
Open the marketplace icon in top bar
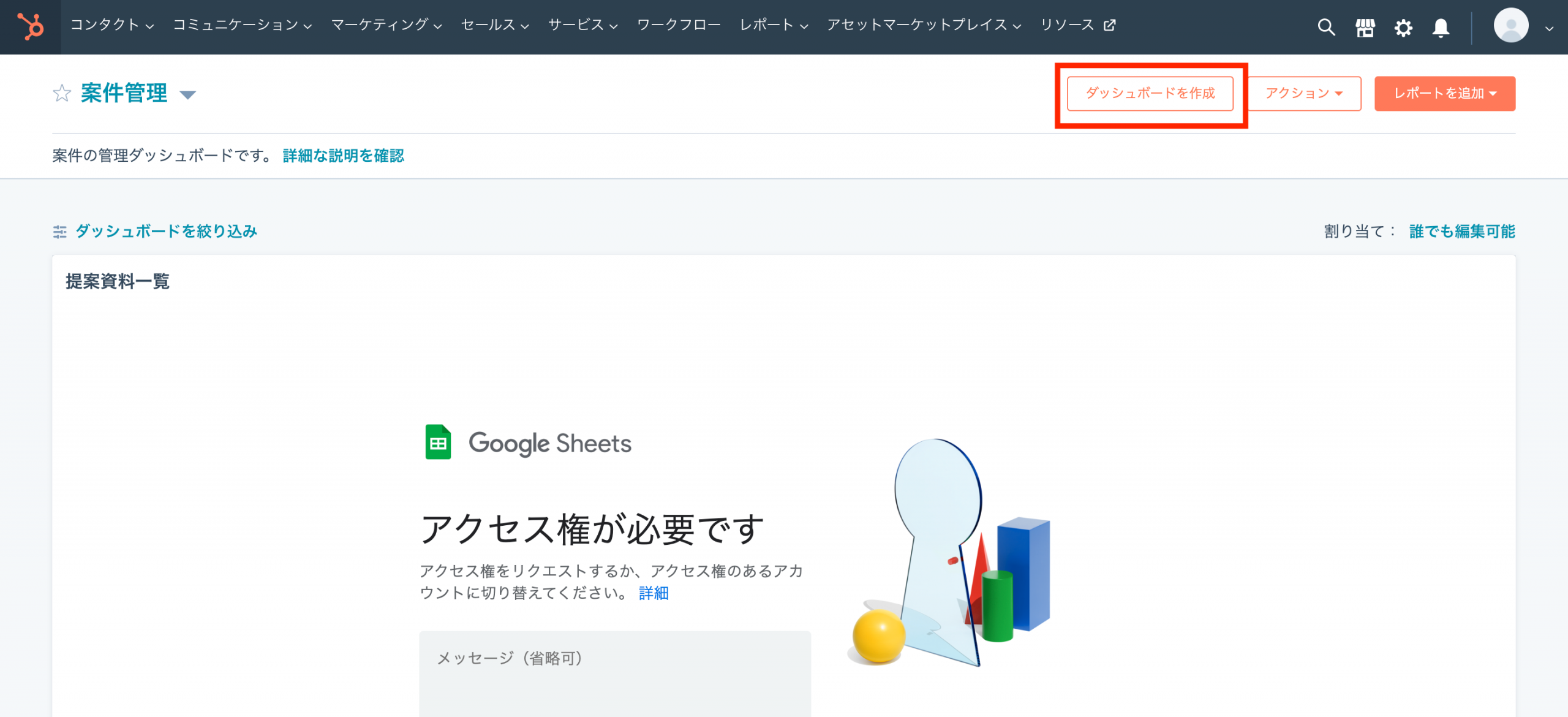pos(1365,27)
